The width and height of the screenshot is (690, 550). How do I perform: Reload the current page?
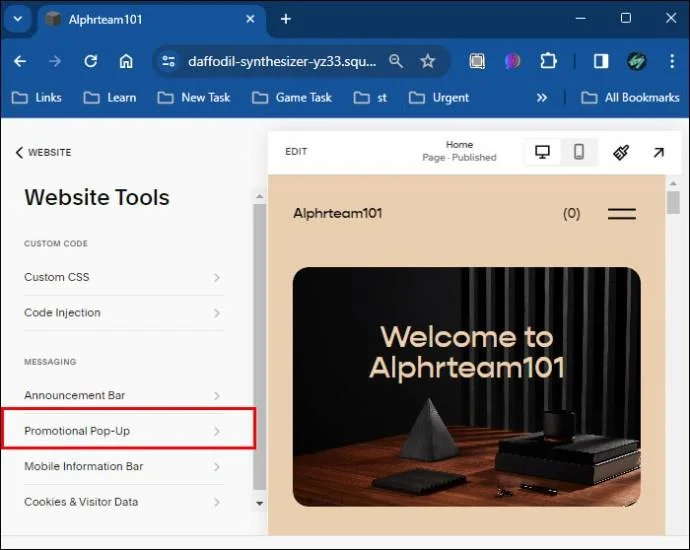(x=91, y=61)
